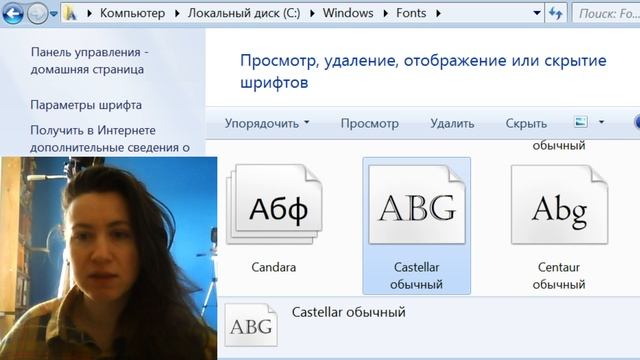Focus the Поиск search field
The width and height of the screenshot is (640, 360).
pos(606,13)
